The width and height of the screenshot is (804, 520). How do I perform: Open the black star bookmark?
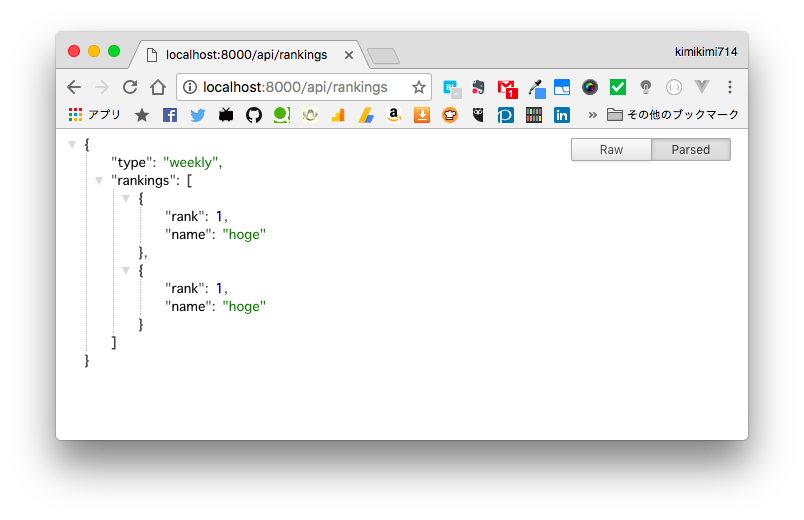142,115
